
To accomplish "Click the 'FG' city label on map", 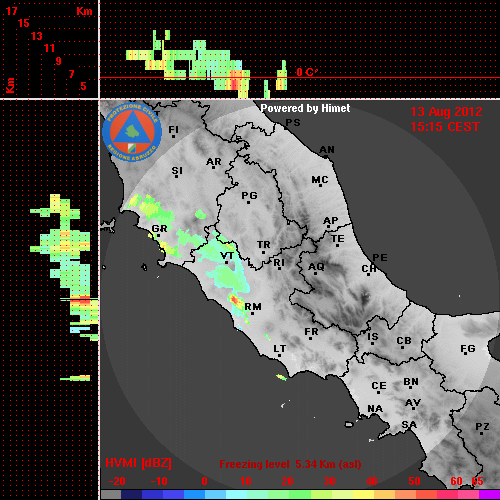I will 468,349.
